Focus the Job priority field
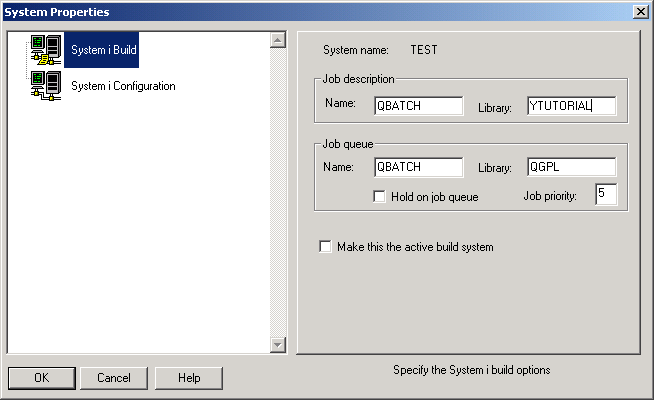This screenshot has width=654, height=400. coord(606,194)
